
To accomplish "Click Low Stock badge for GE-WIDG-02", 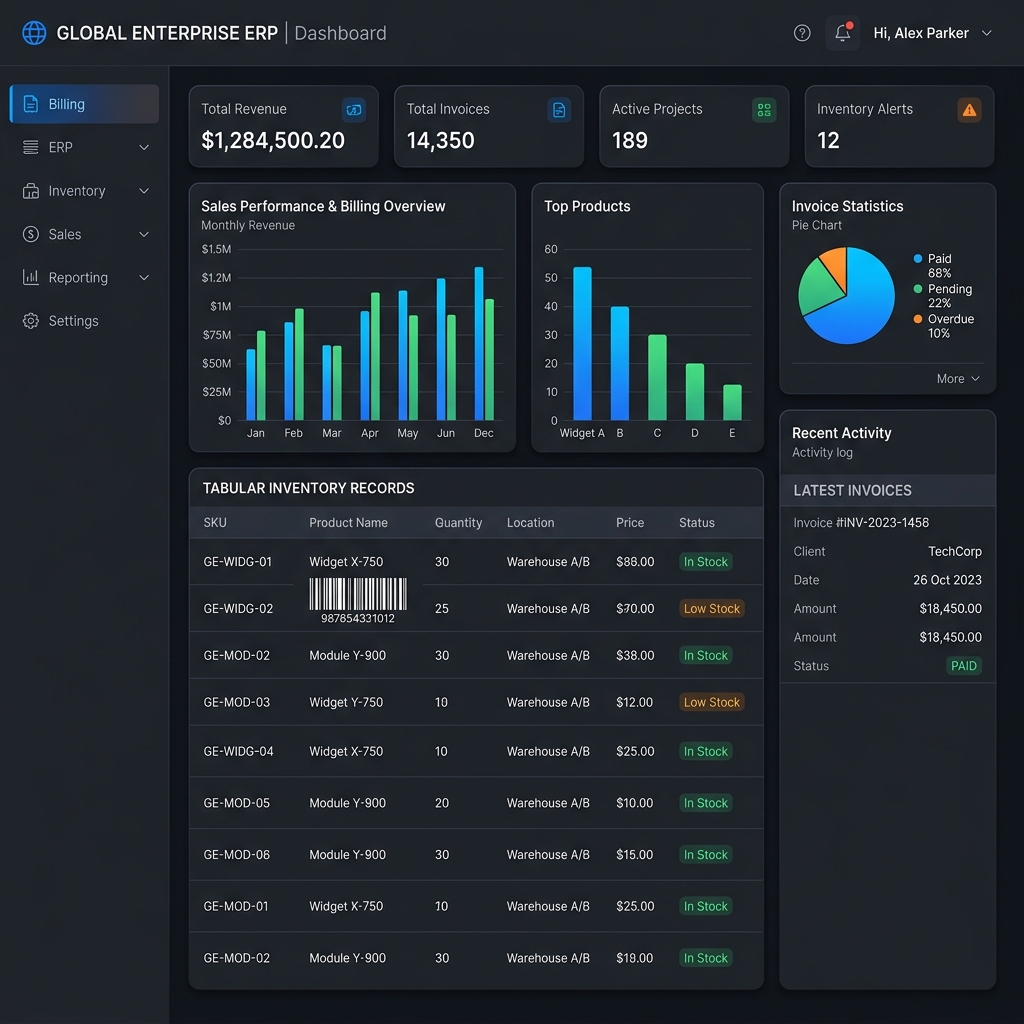I will point(712,609).
